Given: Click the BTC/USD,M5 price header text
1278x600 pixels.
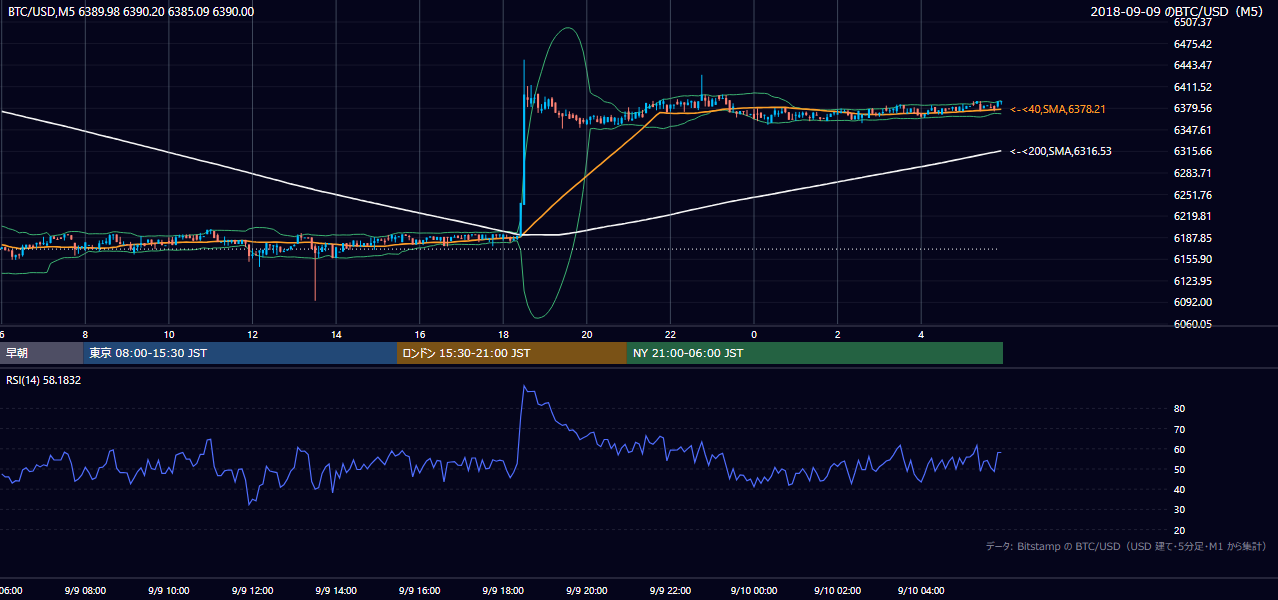Looking at the screenshot, I should 131,12.
